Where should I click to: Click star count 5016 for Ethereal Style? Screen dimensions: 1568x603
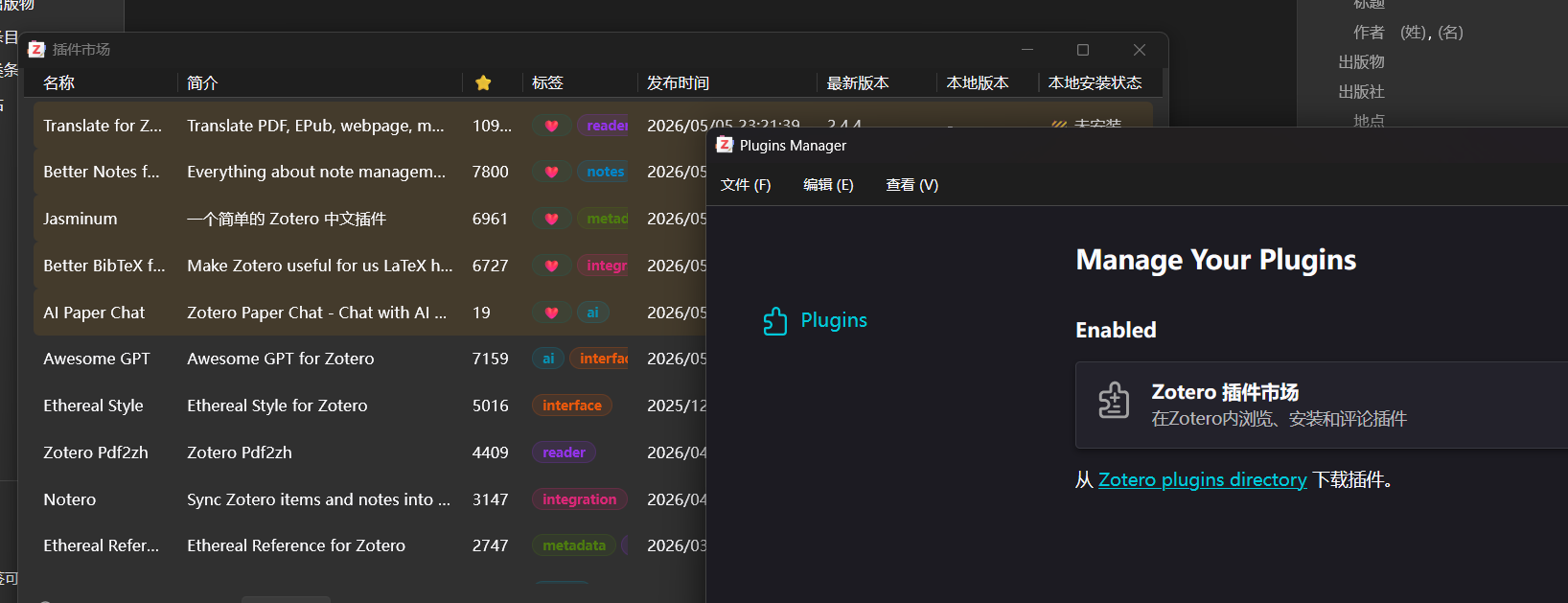click(491, 406)
